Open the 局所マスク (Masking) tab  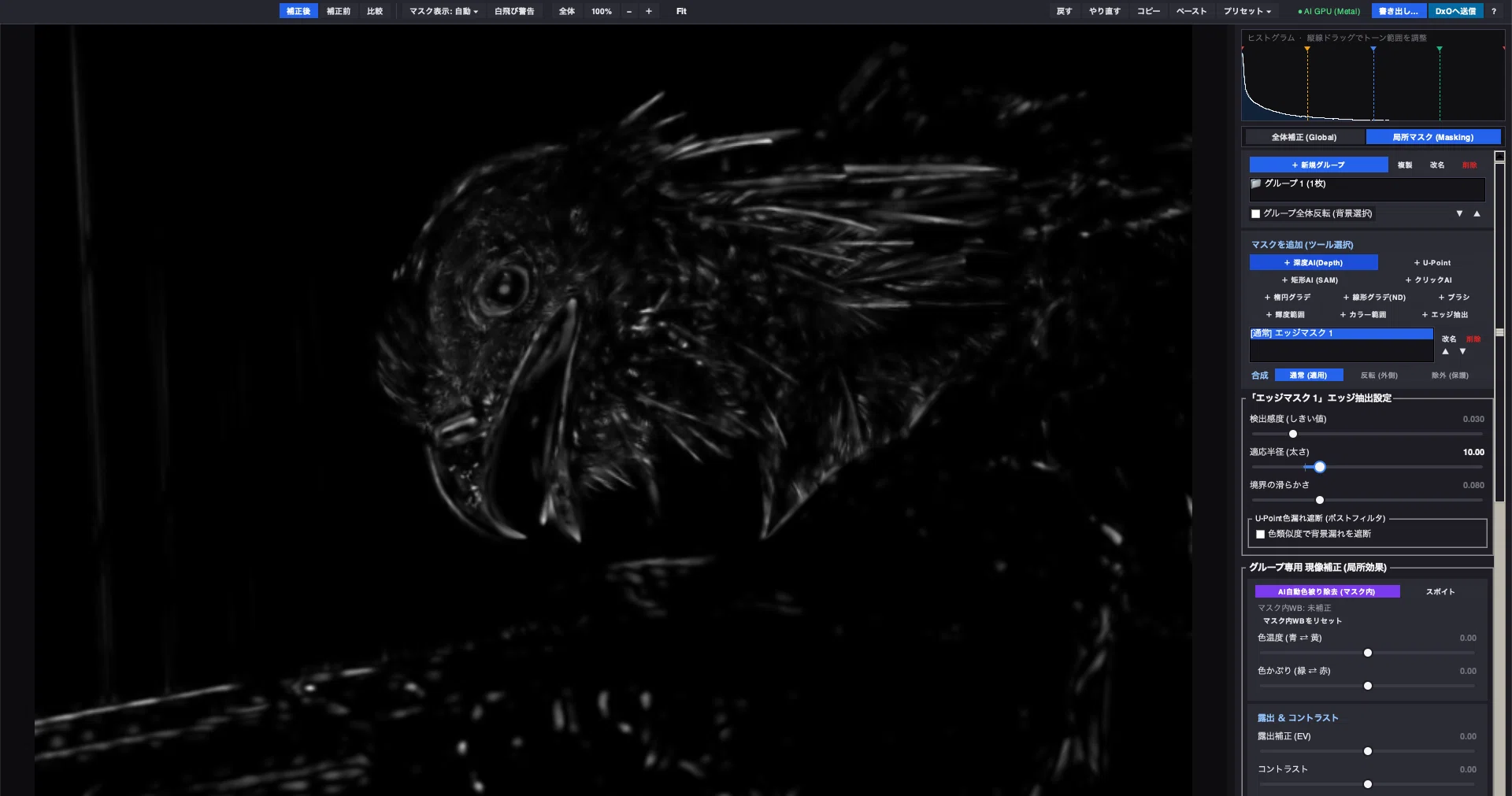1433,137
